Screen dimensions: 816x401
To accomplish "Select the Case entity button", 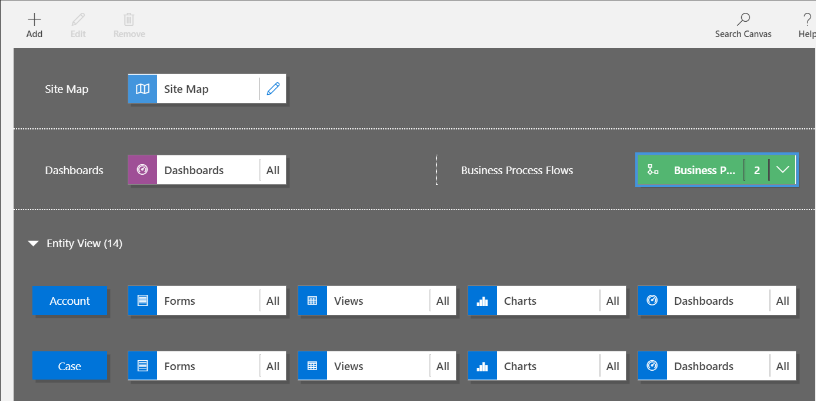I will pos(70,367).
